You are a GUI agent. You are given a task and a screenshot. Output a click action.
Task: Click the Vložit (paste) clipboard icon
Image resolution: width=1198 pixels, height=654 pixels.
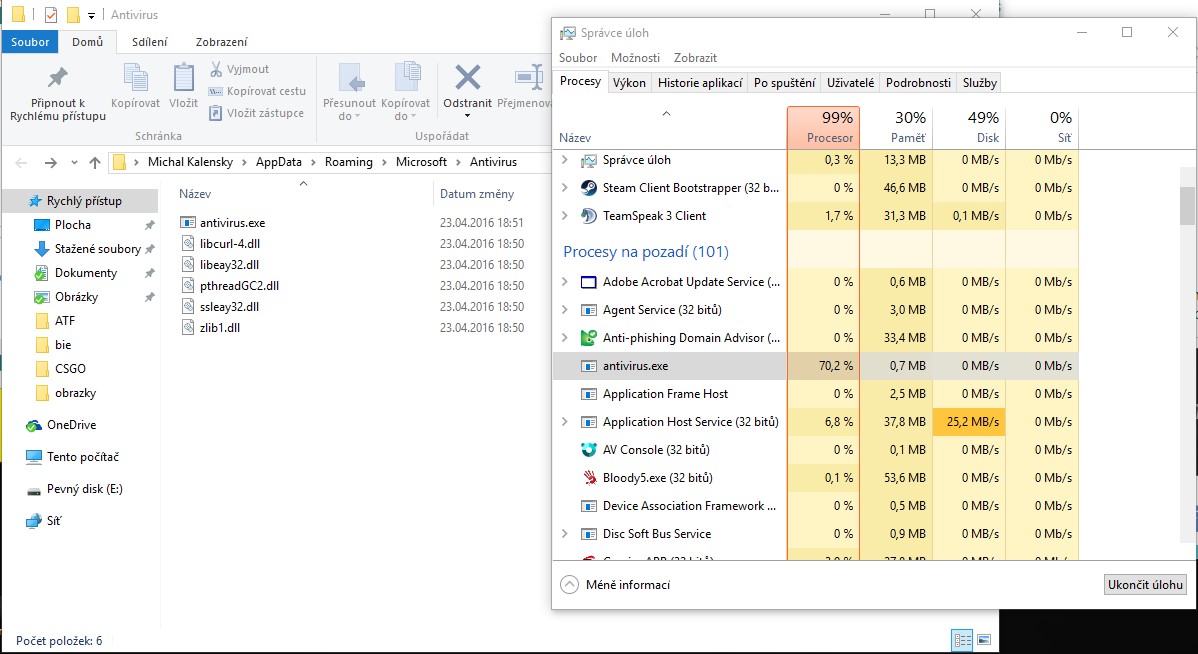pyautogui.click(x=184, y=78)
